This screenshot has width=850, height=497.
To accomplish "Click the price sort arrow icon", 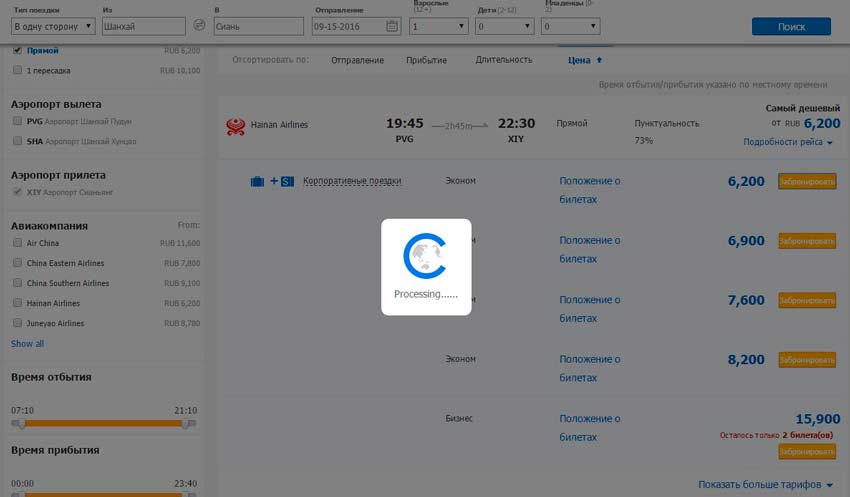I will (599, 60).
